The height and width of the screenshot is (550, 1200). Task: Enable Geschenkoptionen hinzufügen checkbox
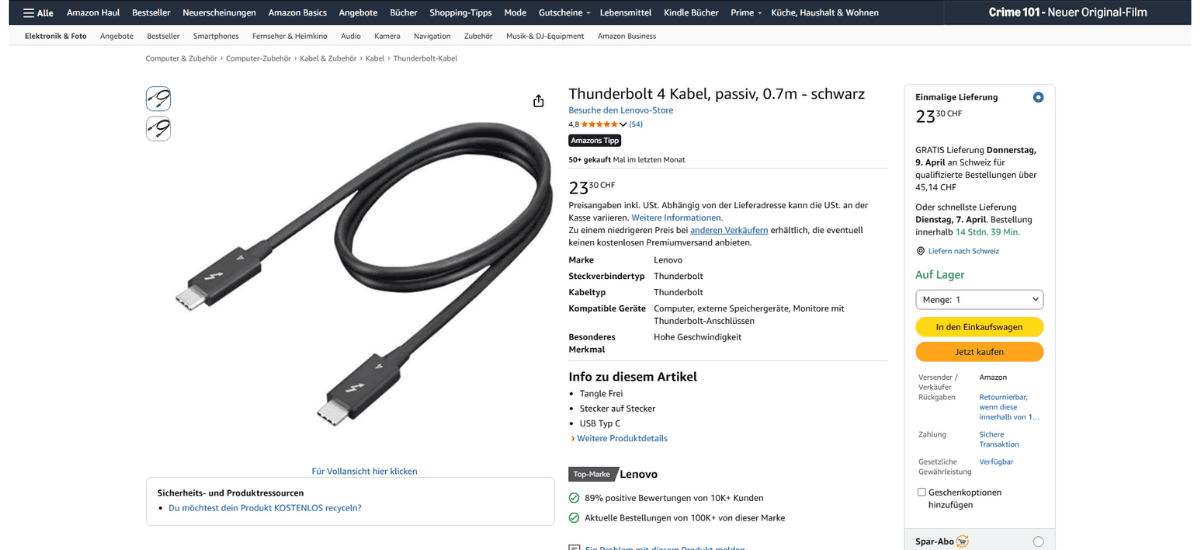(x=921, y=492)
